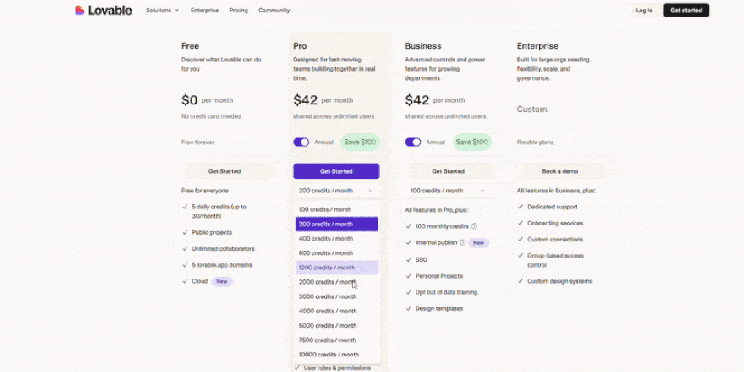
Task: Click the Free forever text
Action: click(x=197, y=142)
